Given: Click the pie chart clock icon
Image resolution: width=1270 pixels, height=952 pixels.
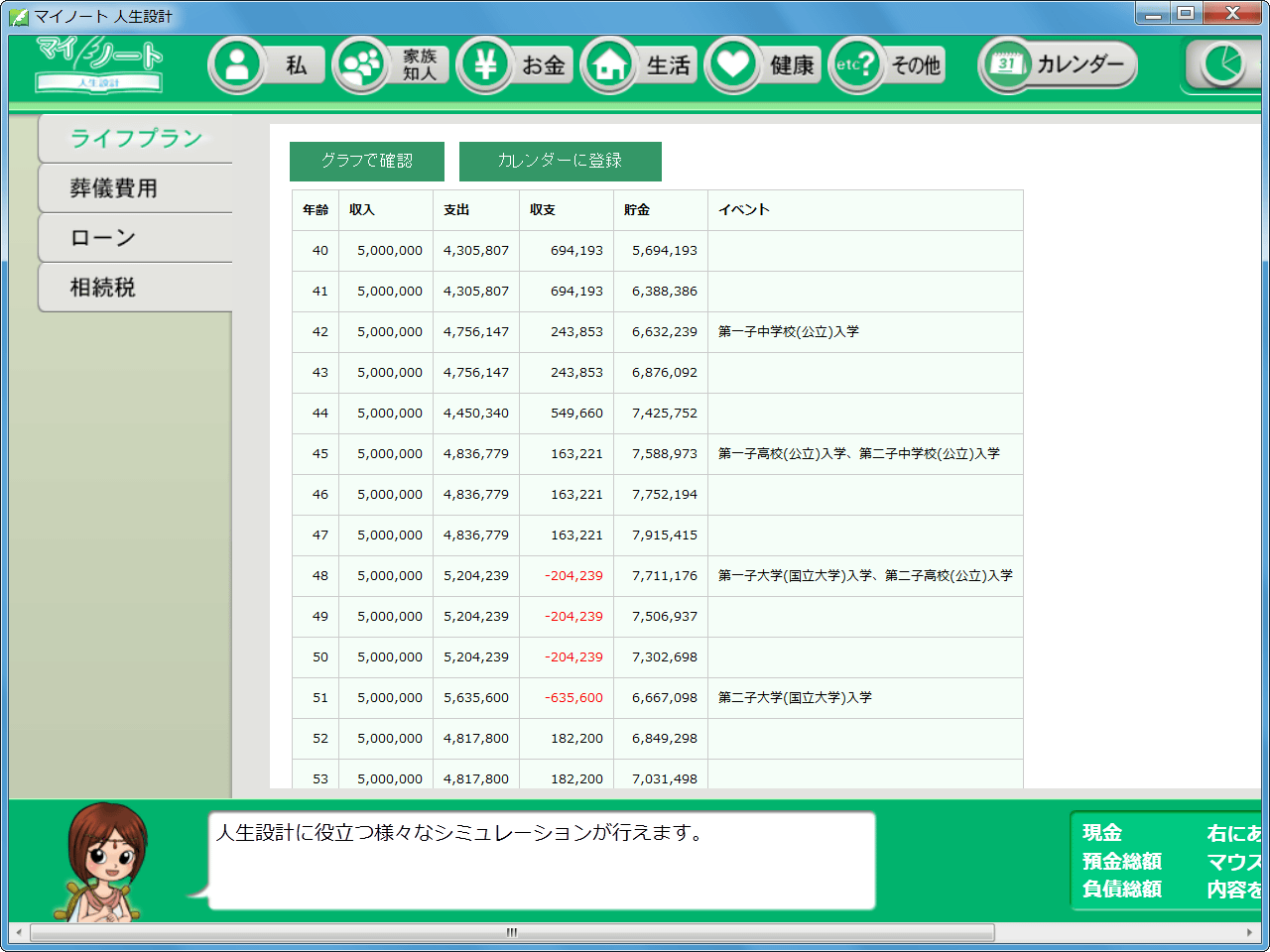Looking at the screenshot, I should pos(1222,65).
